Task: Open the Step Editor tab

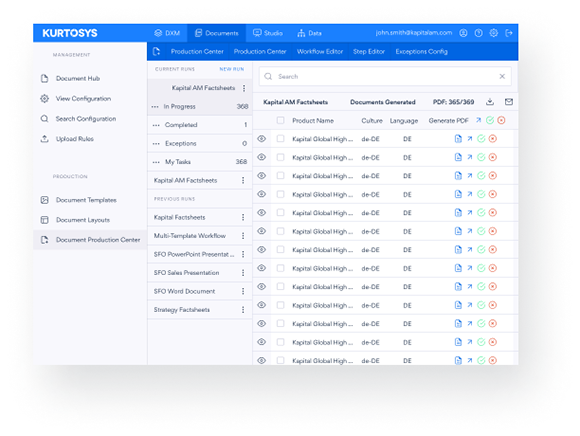Action: coord(369,51)
